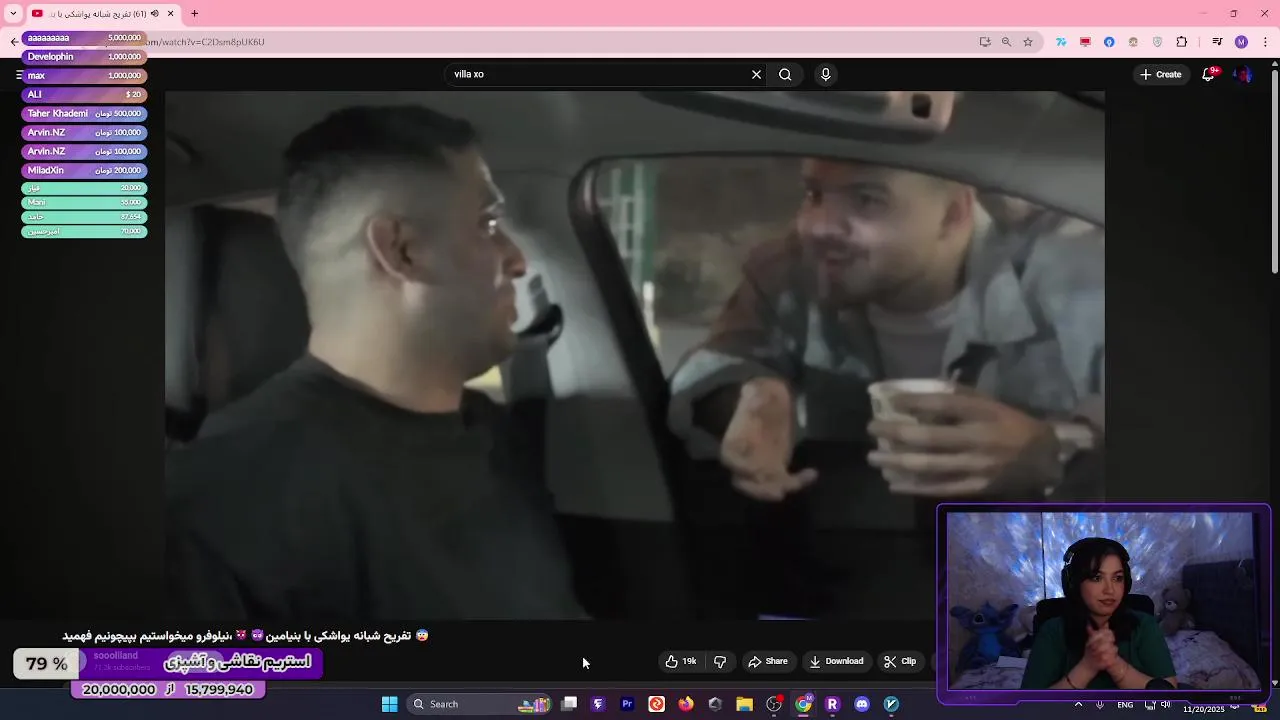Click 'aaaaaaaaaa 5,000,000' donor entry
The height and width of the screenshot is (720, 1280).
84,38
